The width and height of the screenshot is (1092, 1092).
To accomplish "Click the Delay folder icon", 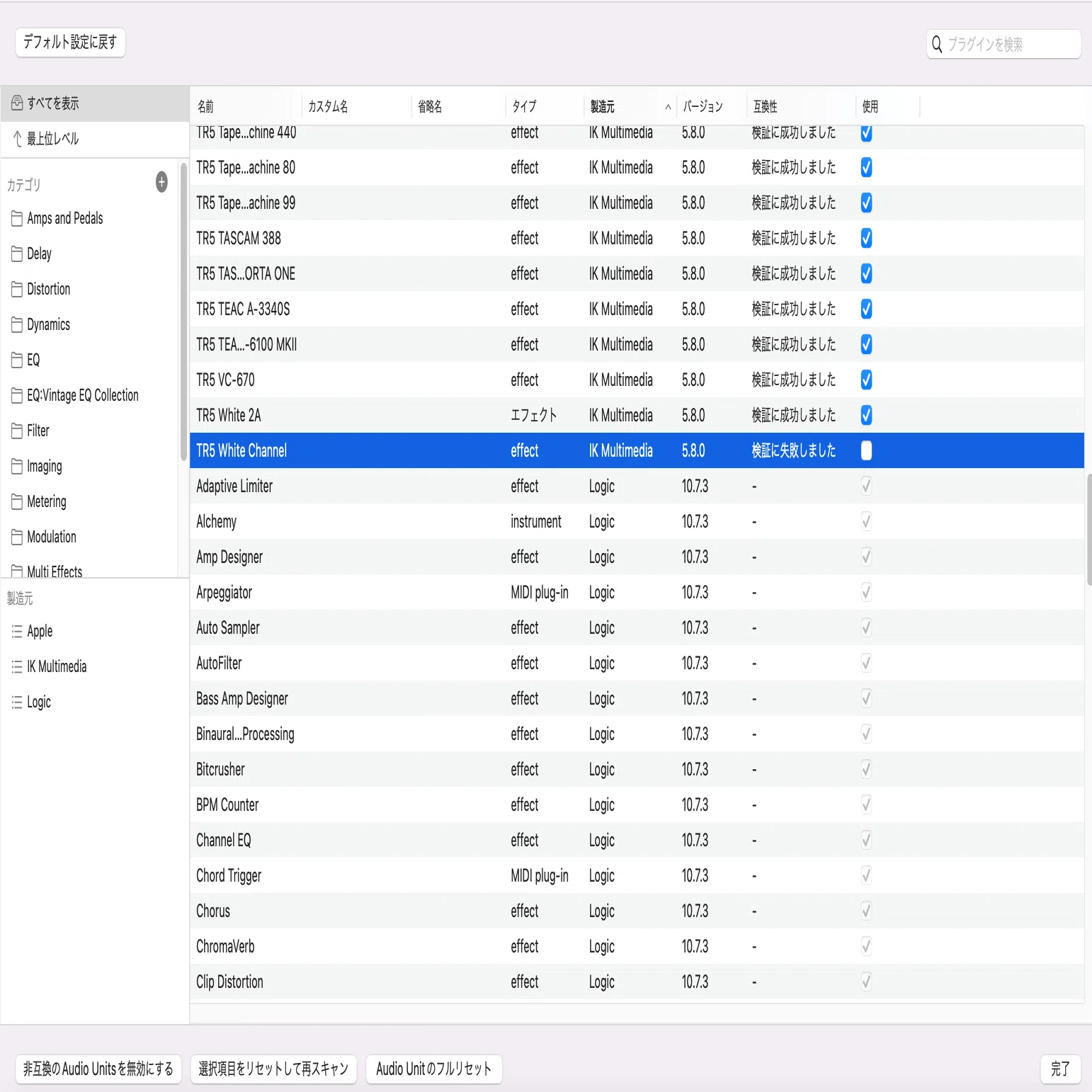I will pyautogui.click(x=17, y=254).
